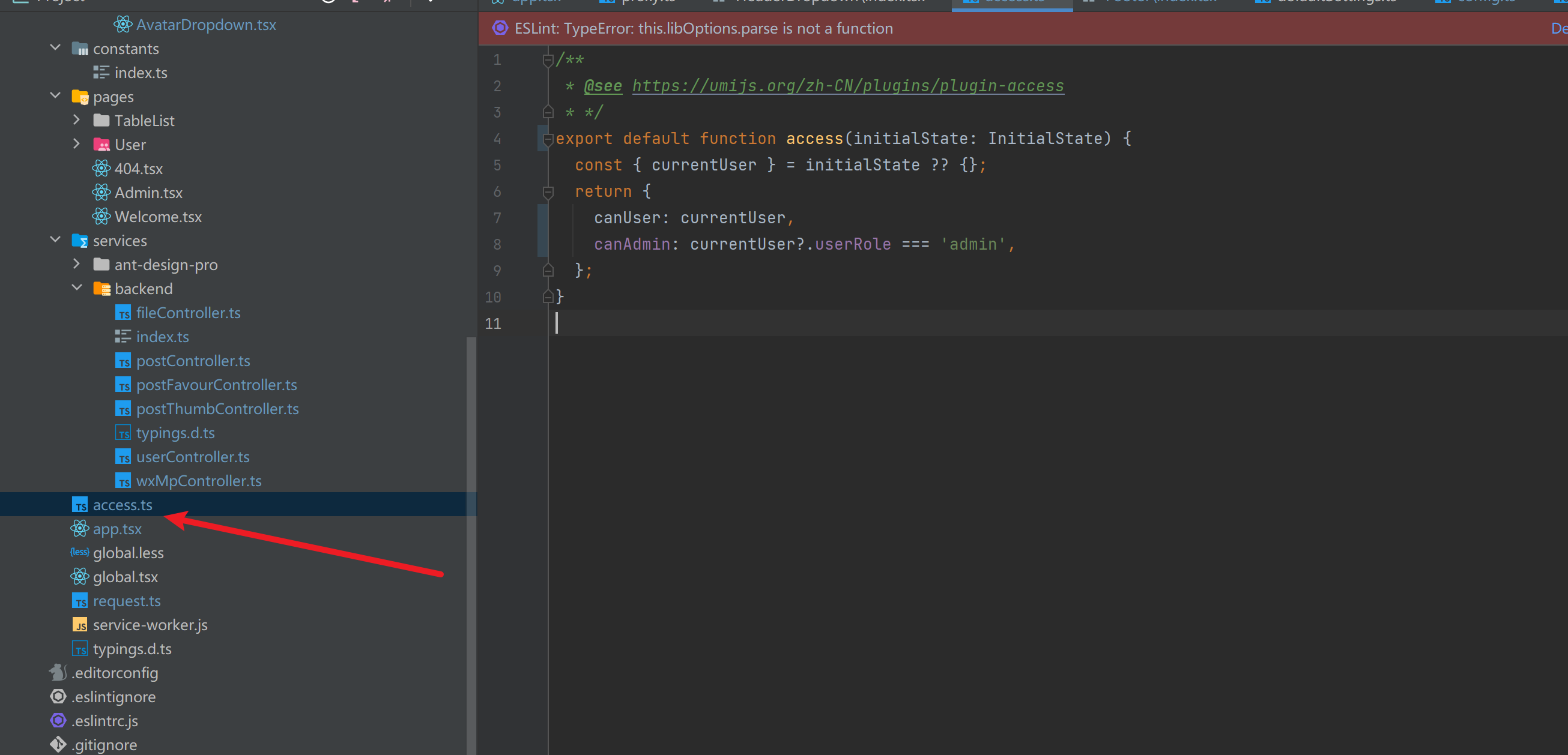Click the ant-design-pro folder icon
Screen dimensions: 1568x755
[x=101, y=265]
